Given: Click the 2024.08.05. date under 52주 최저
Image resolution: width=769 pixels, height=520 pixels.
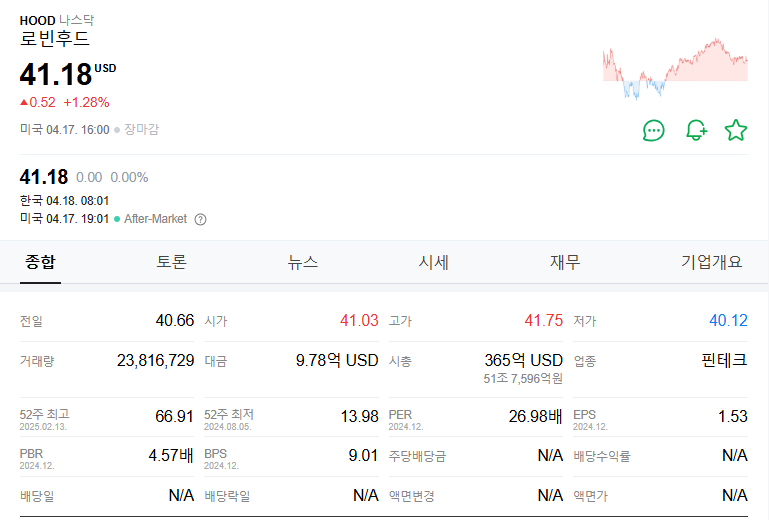Looking at the screenshot, I should pyautogui.click(x=228, y=427).
